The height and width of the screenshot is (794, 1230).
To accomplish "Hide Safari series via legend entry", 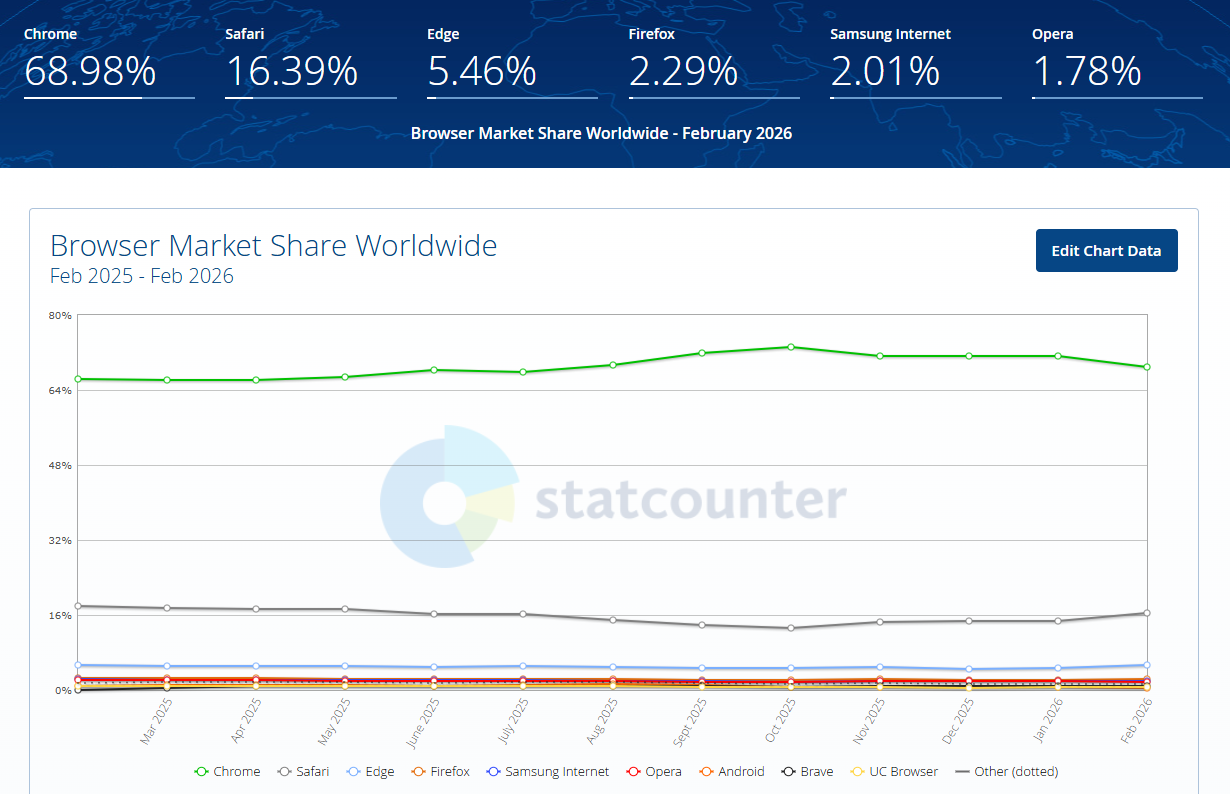I will [303, 772].
